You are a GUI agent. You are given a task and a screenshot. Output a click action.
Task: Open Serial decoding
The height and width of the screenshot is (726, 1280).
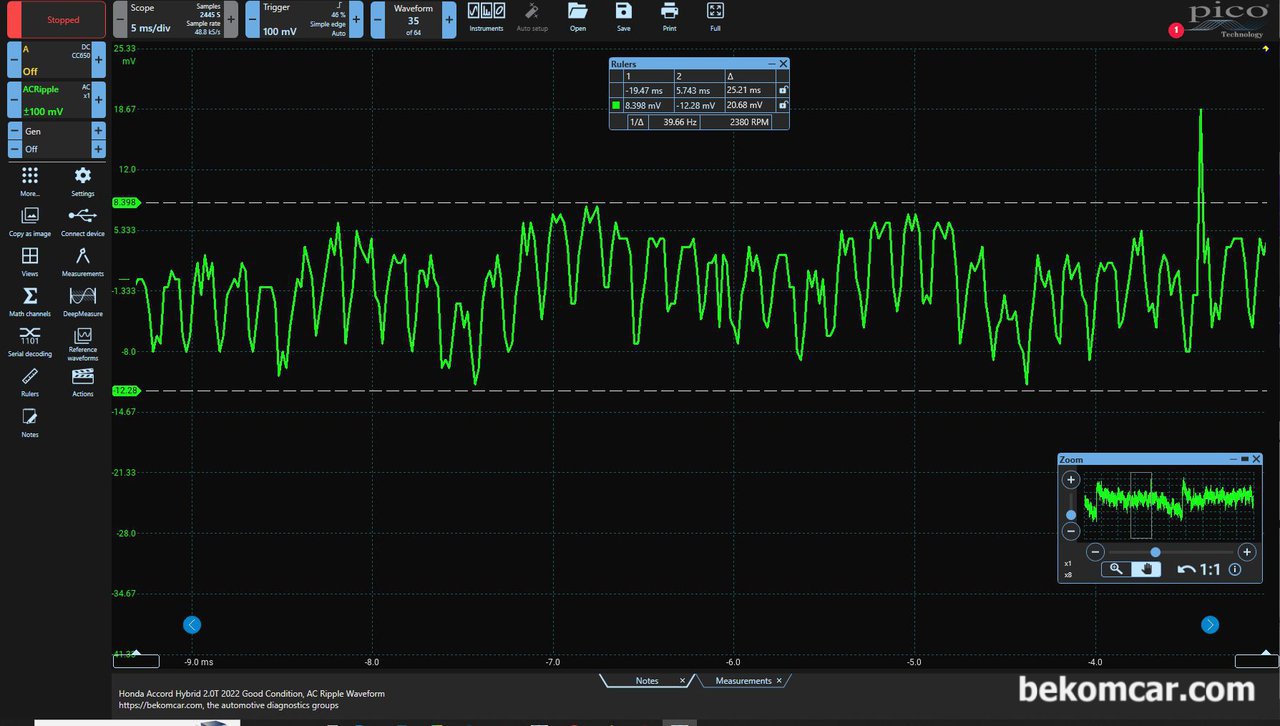tap(30, 340)
